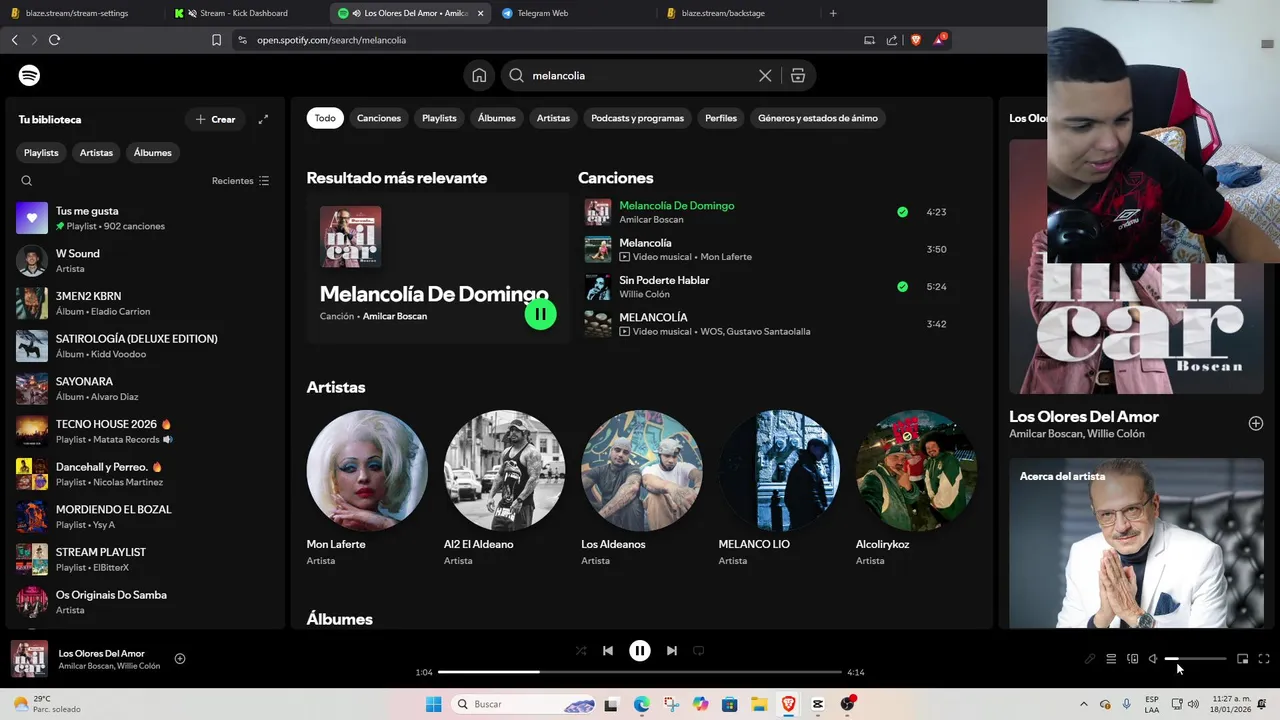The image size is (1280, 720).
Task: Skip to previous track
Action: pos(607,650)
